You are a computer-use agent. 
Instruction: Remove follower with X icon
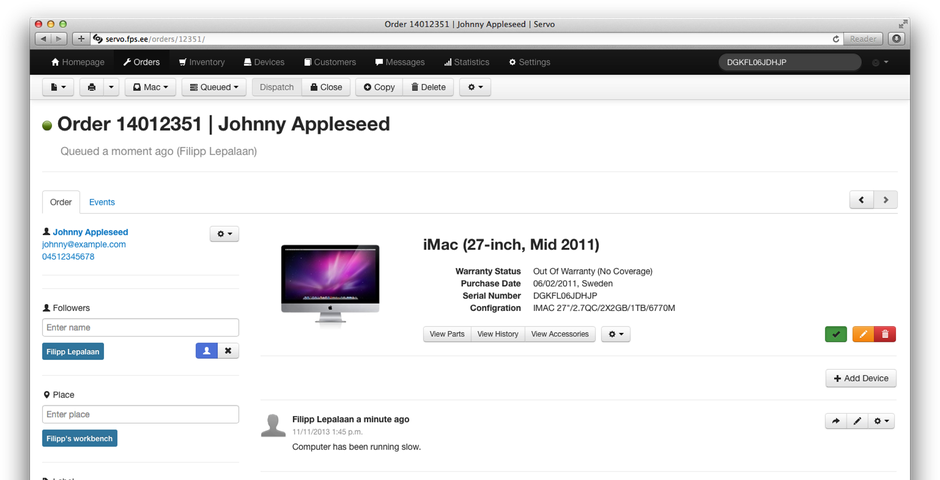tap(228, 351)
